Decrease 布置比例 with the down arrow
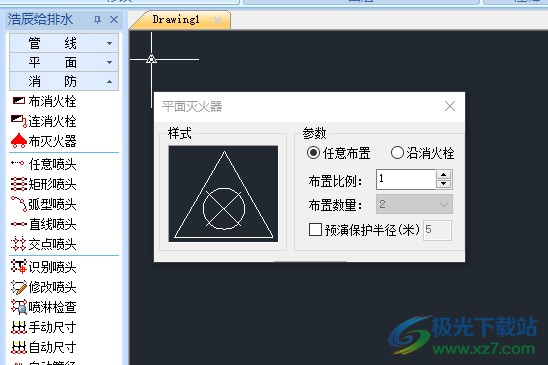The width and height of the screenshot is (548, 365). coord(444,184)
